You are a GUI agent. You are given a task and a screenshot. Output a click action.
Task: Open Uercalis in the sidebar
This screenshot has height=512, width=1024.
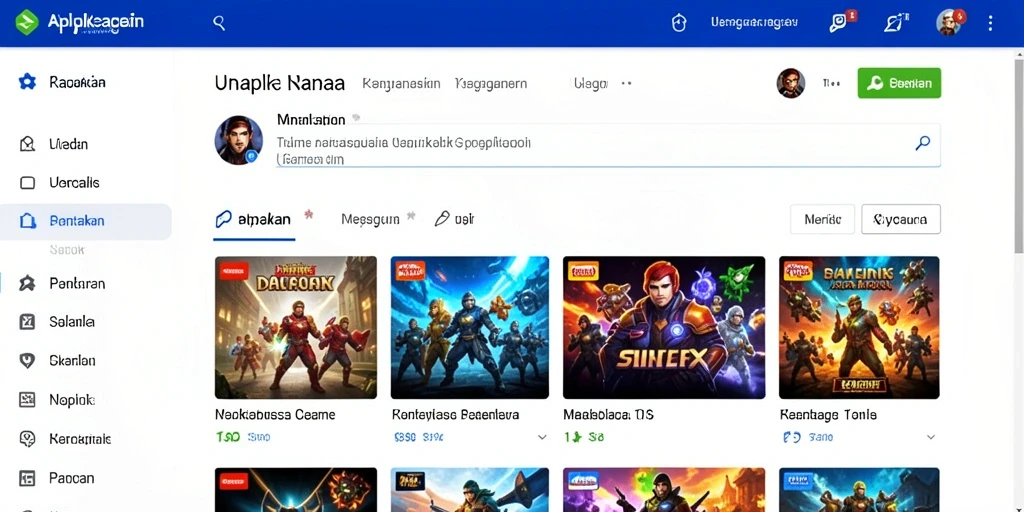(x=74, y=183)
